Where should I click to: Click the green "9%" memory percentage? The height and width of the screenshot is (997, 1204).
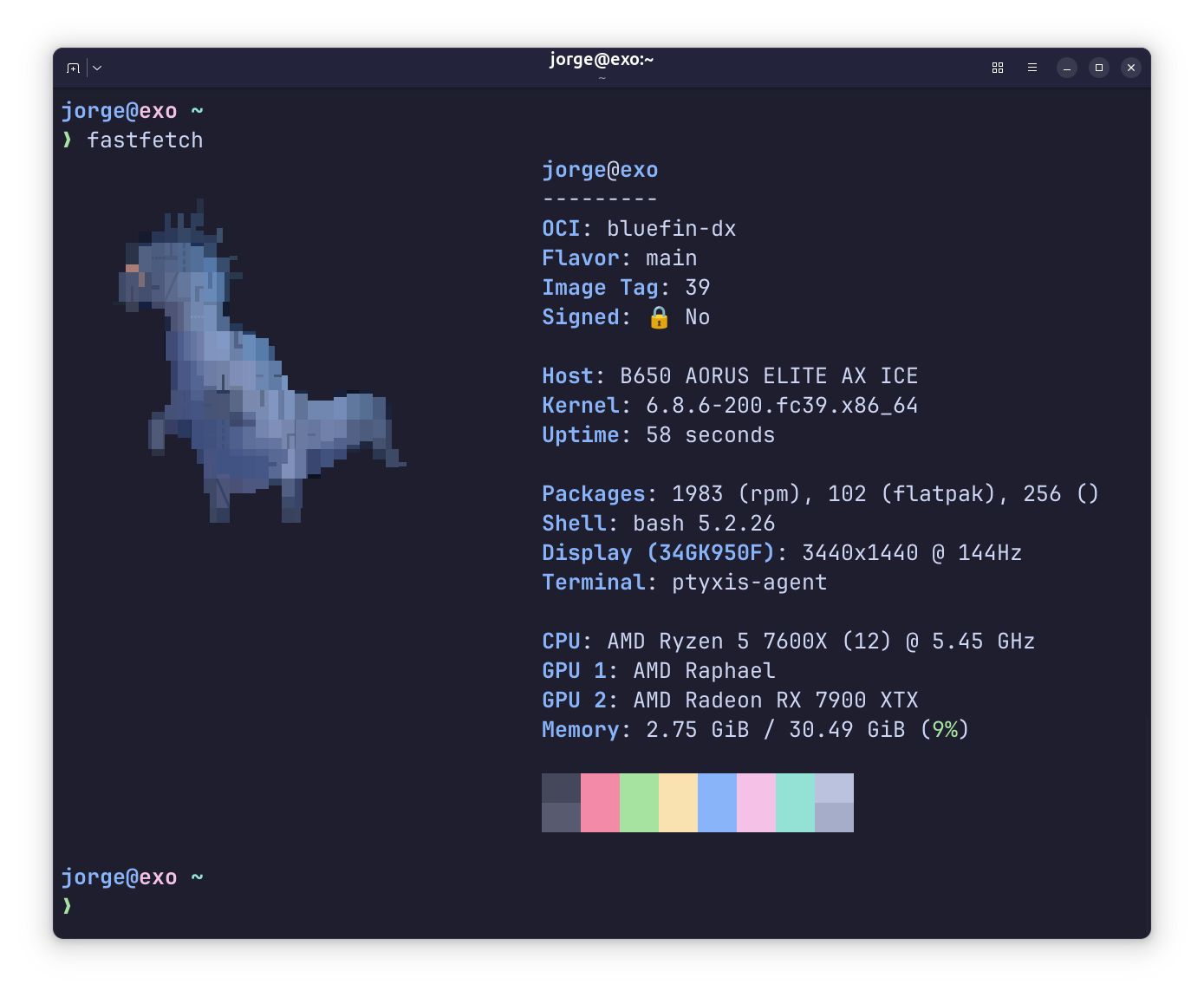[x=945, y=730]
